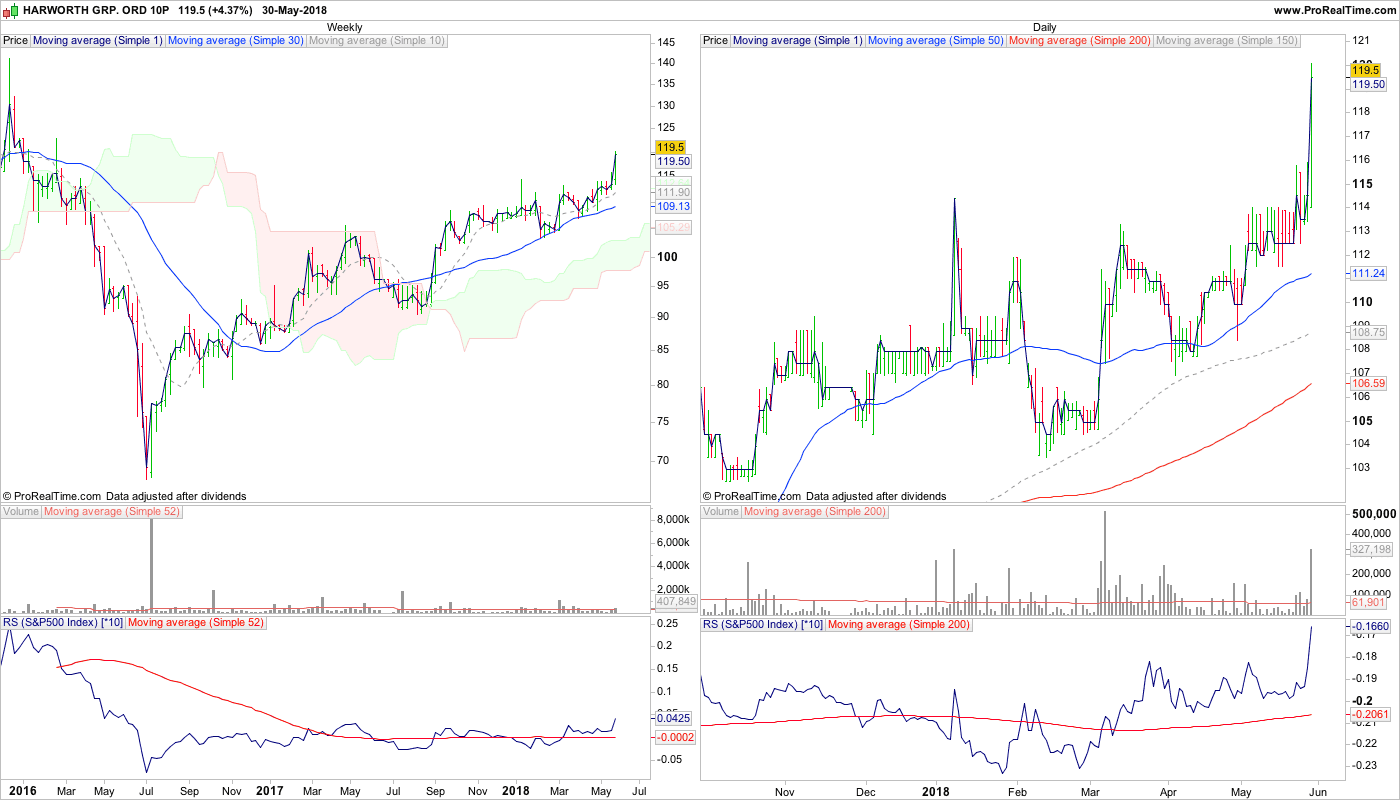Click the Price label on Weekly chart

16,41
